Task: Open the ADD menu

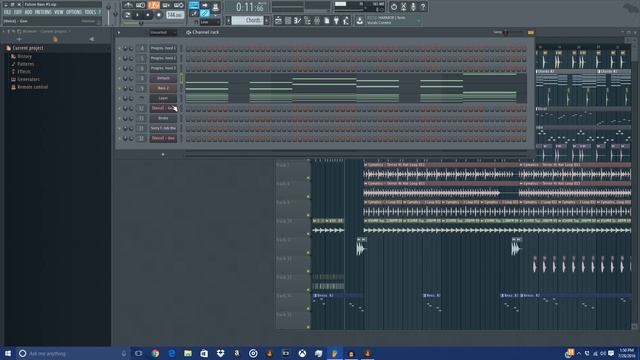Action: (x=28, y=12)
